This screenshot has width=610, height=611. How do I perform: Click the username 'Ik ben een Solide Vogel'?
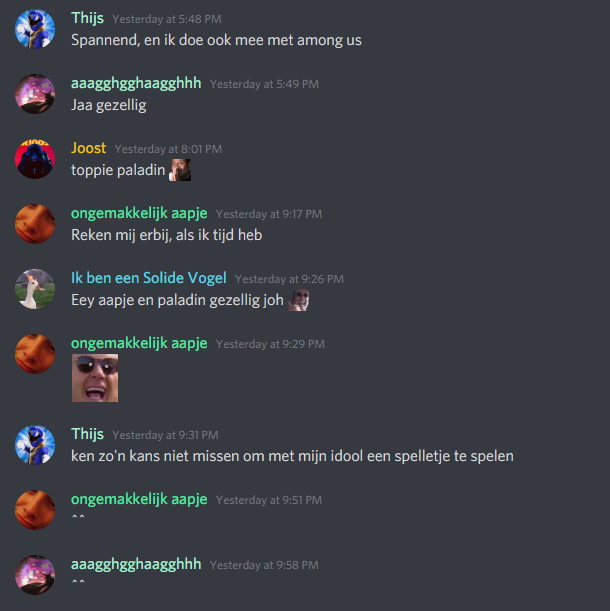149,278
